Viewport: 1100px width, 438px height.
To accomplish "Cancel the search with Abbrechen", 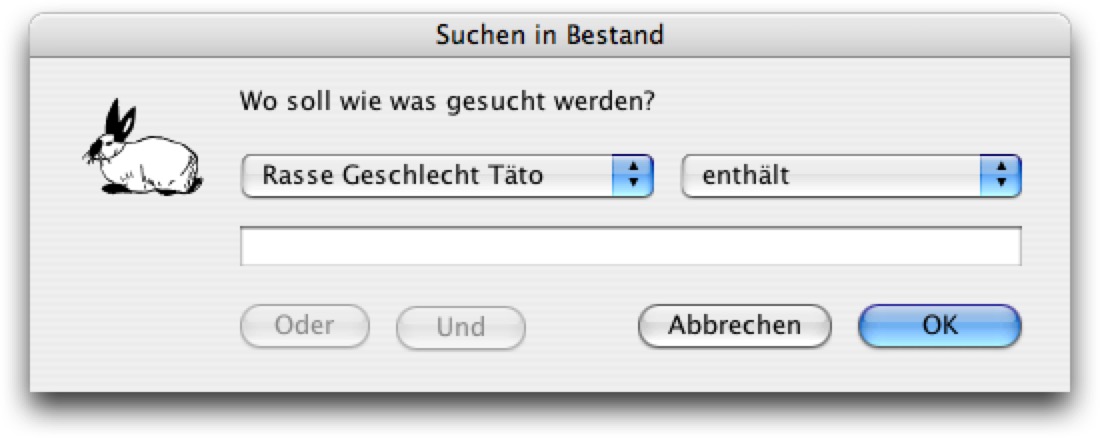I will [x=735, y=326].
